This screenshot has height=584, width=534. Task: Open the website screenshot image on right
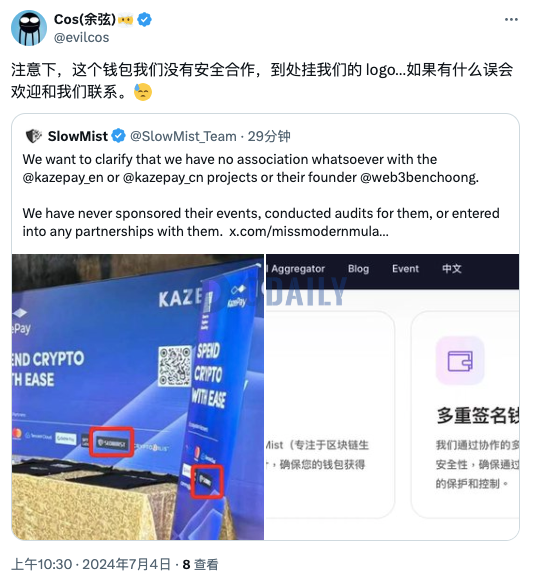(392, 397)
